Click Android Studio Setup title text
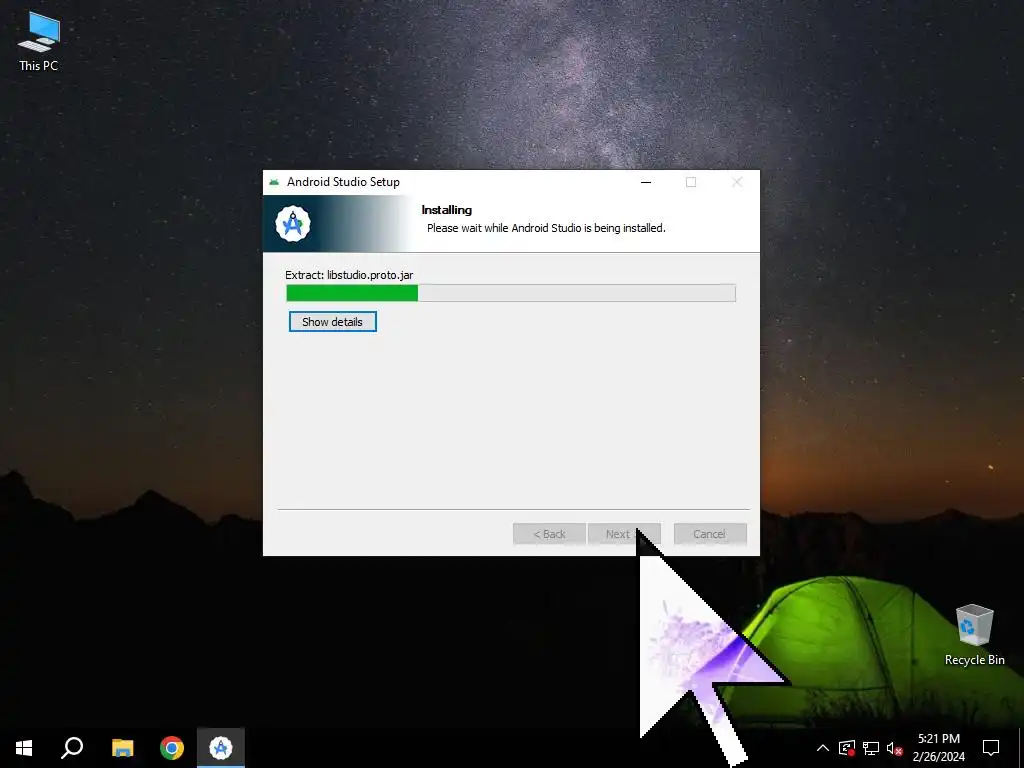The width and height of the screenshot is (1024, 768). click(x=344, y=182)
